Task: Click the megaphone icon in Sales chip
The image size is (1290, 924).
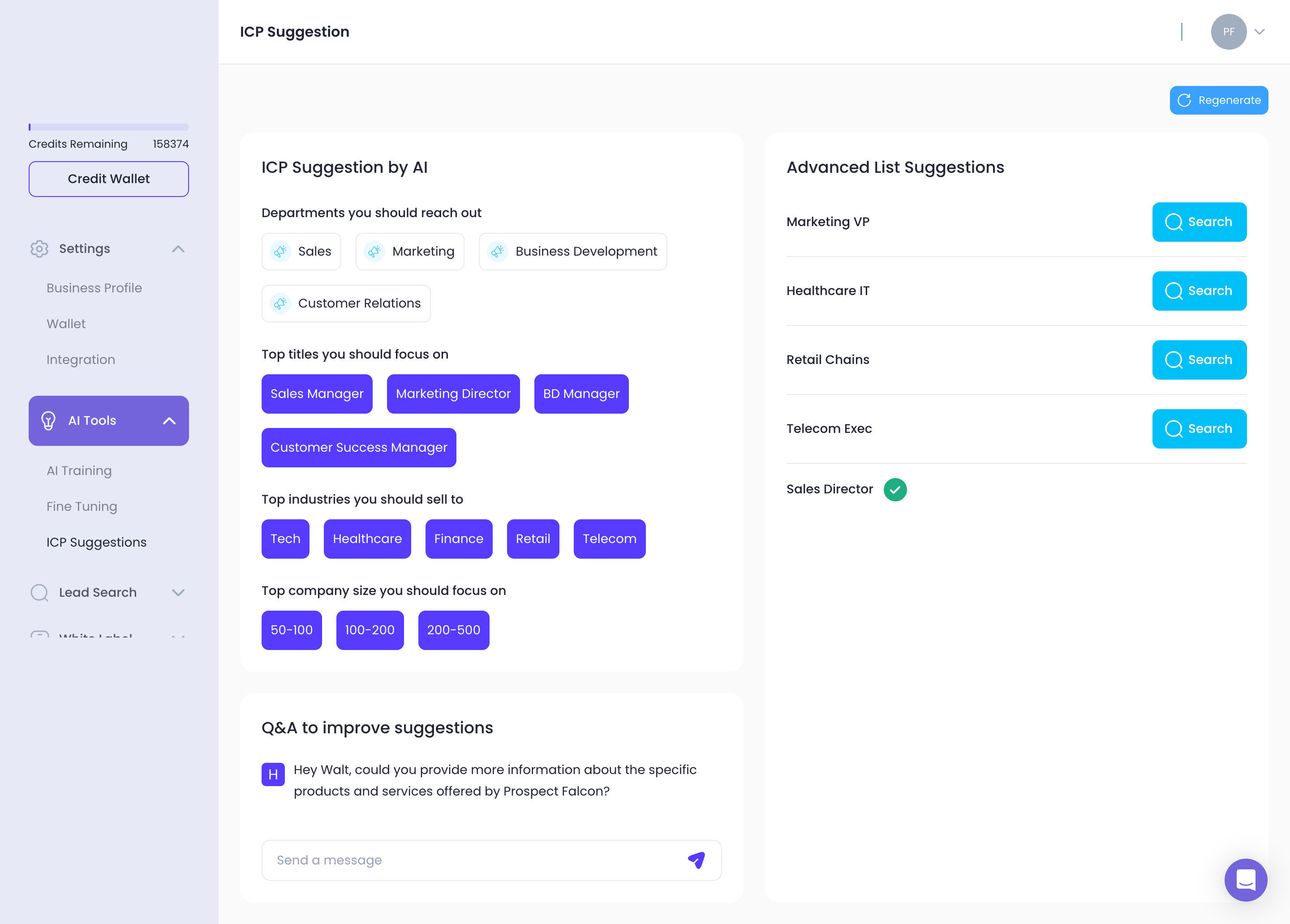Action: pyautogui.click(x=280, y=251)
